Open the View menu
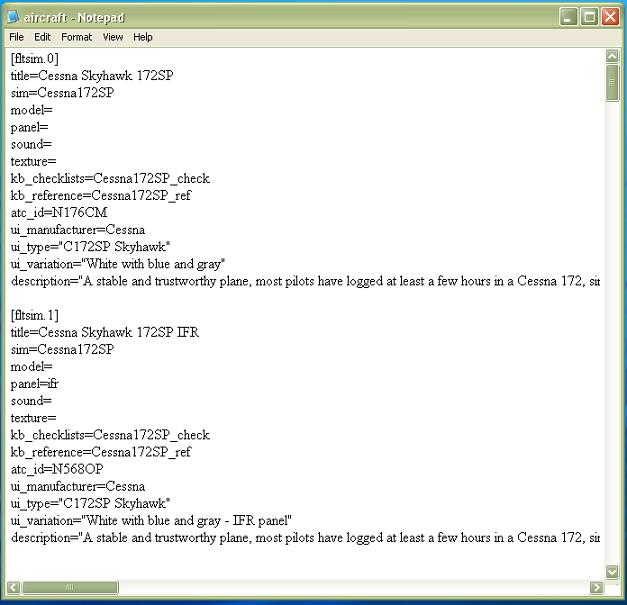 [113, 37]
